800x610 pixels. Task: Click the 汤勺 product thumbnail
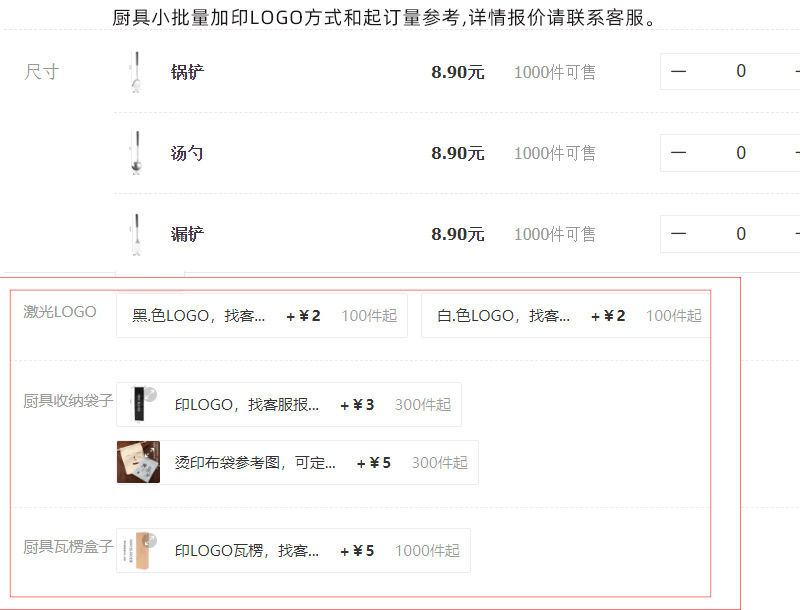(136, 153)
